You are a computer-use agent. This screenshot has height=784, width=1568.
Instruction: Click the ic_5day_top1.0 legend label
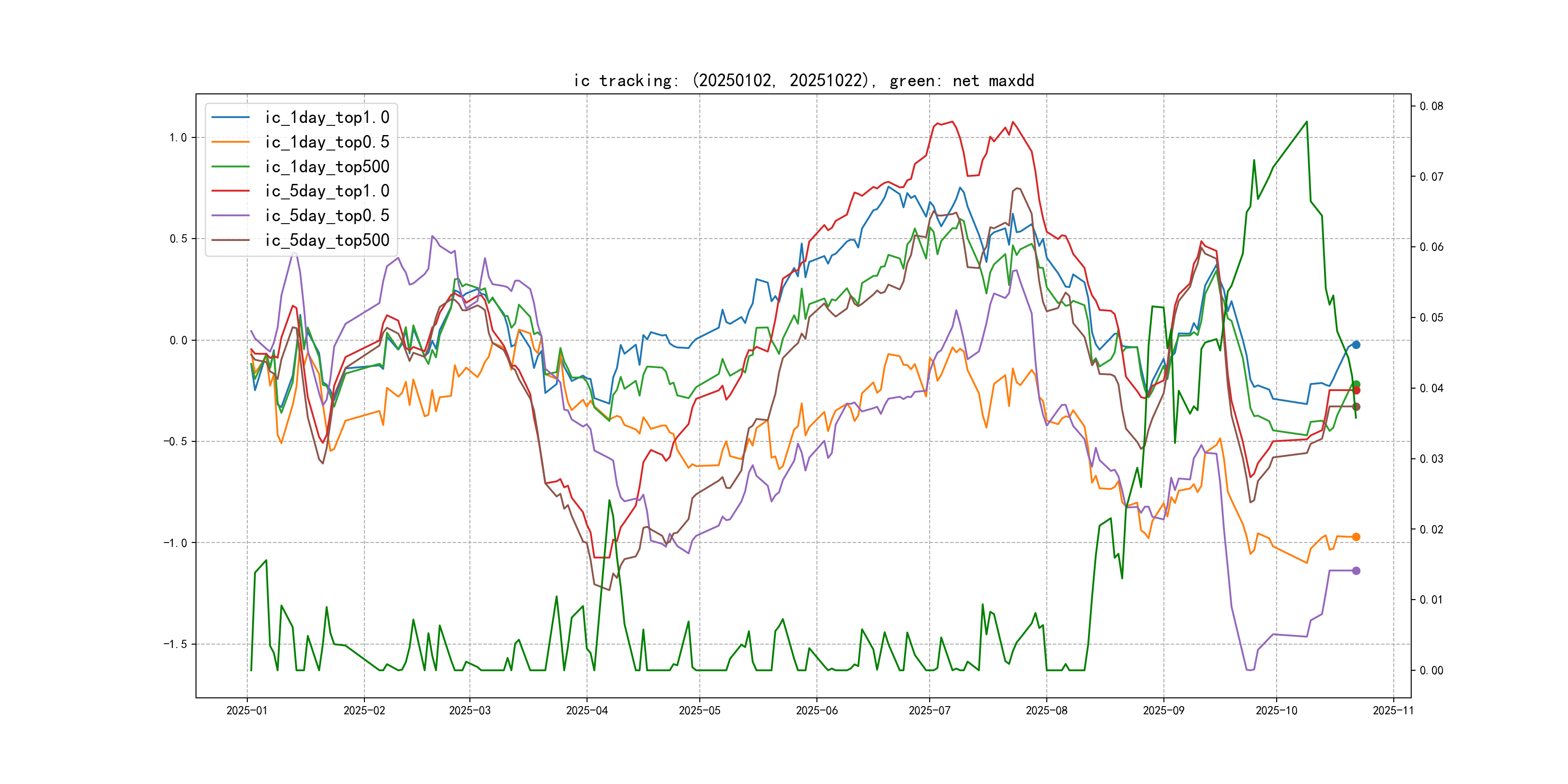pyautogui.click(x=327, y=191)
